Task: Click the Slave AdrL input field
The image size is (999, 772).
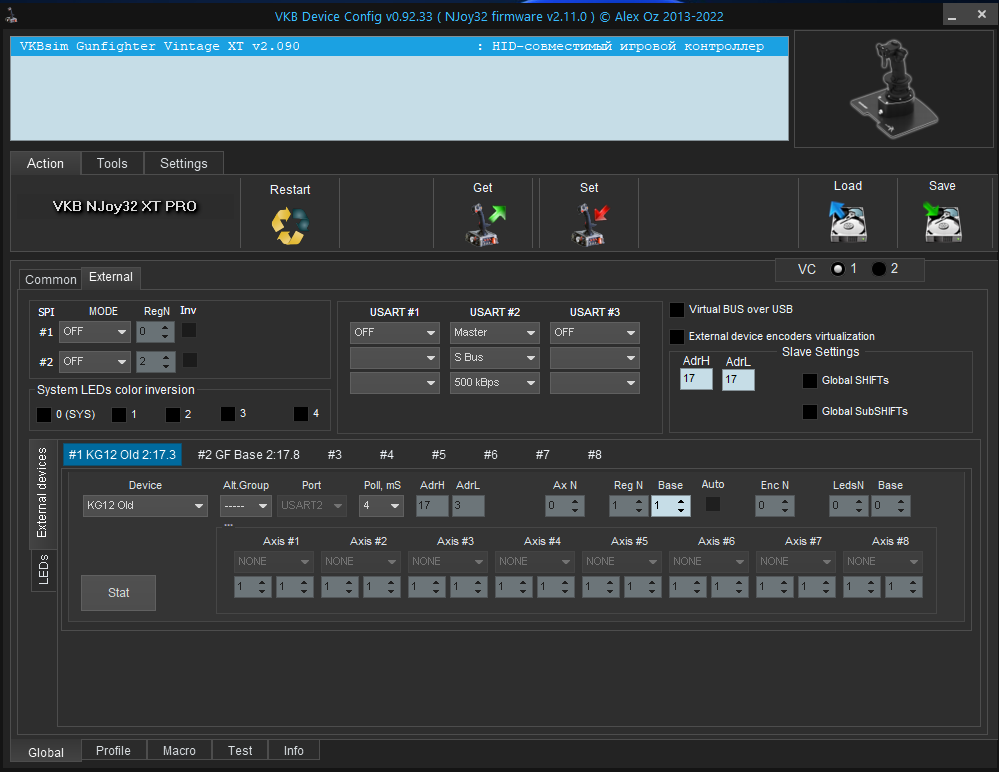Action: coord(738,380)
